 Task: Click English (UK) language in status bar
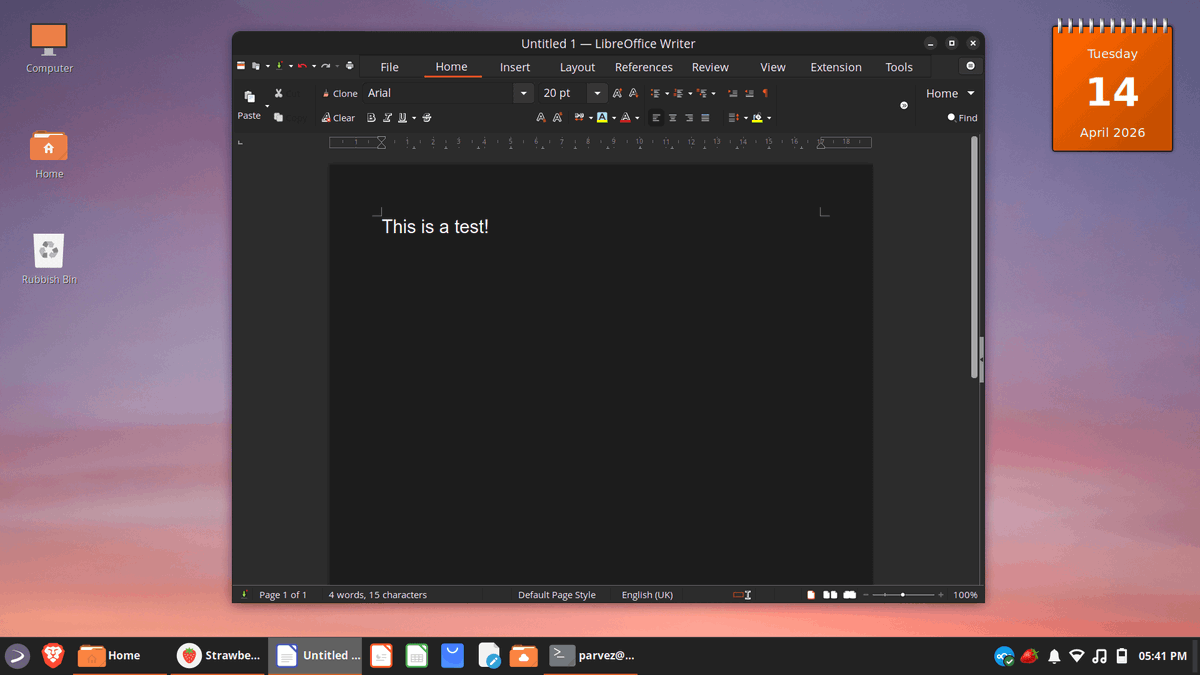coord(647,595)
